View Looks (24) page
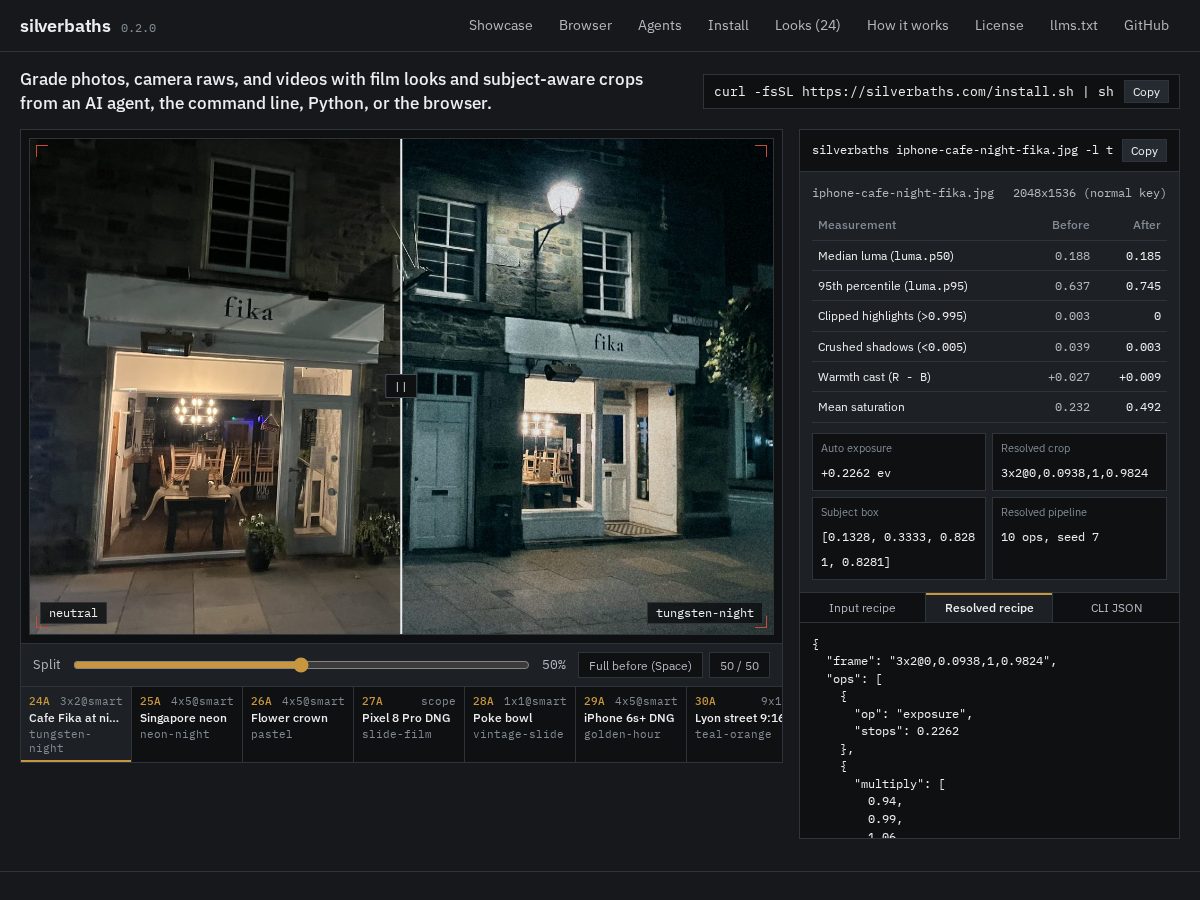The height and width of the screenshot is (900, 1200). (808, 25)
